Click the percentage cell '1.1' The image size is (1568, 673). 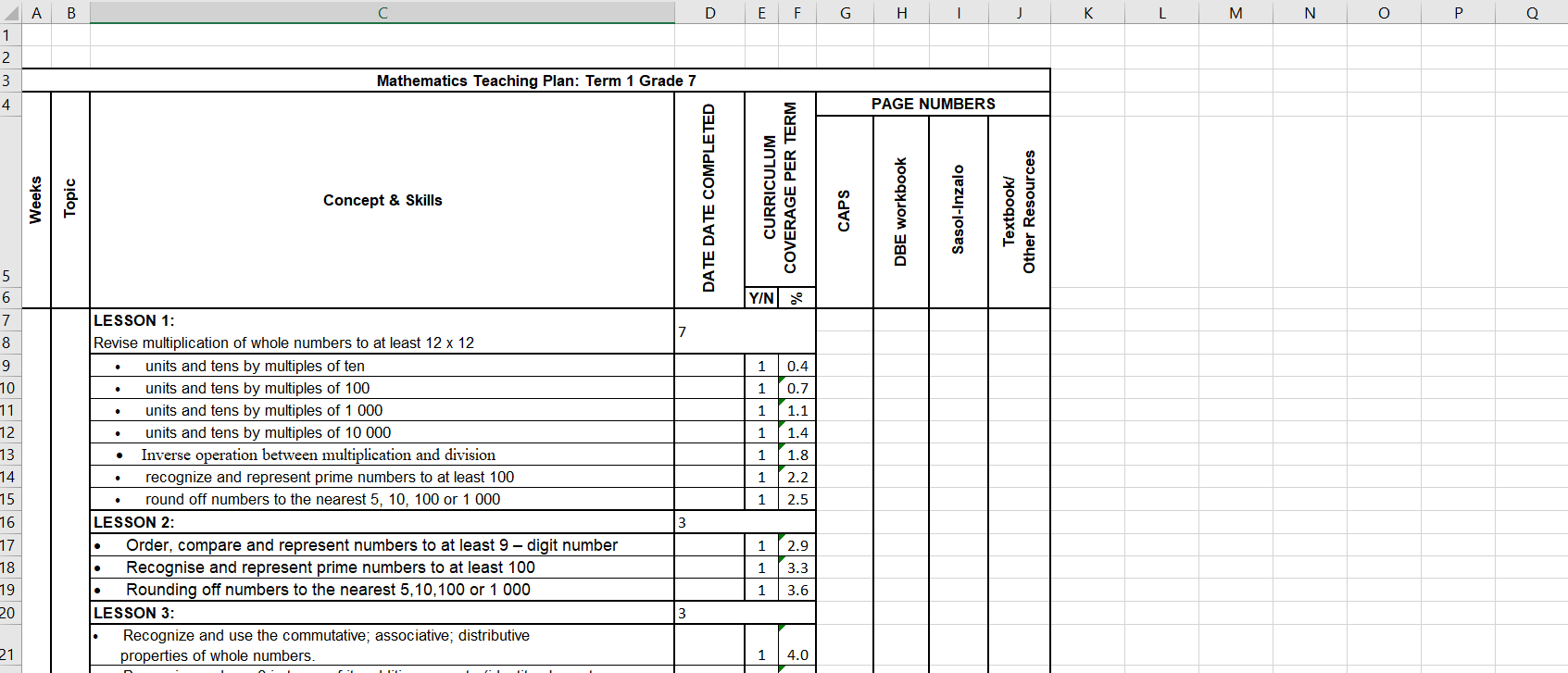[x=797, y=410]
